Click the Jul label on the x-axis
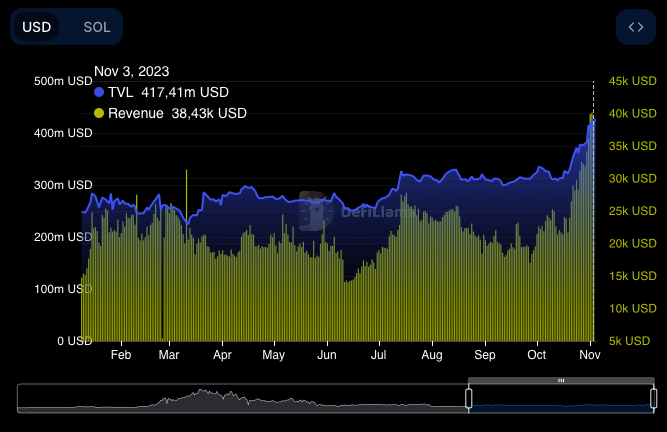667x432 pixels. [x=379, y=355]
